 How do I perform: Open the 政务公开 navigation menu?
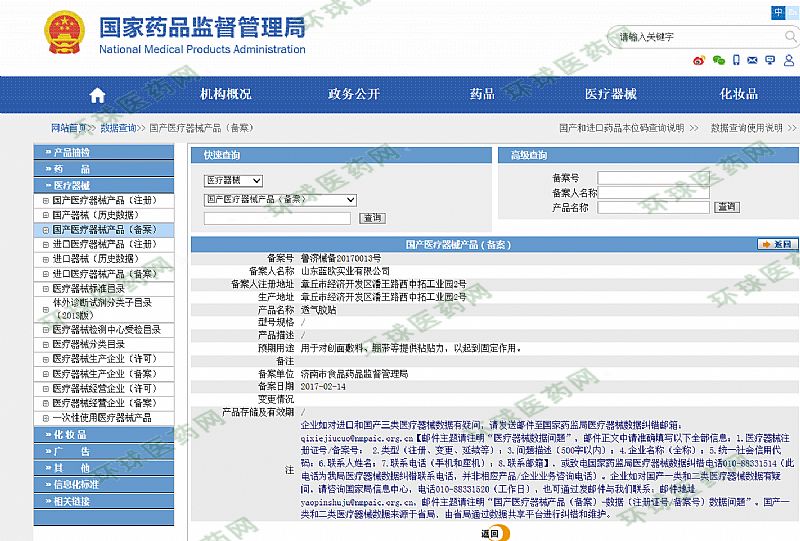[354, 95]
